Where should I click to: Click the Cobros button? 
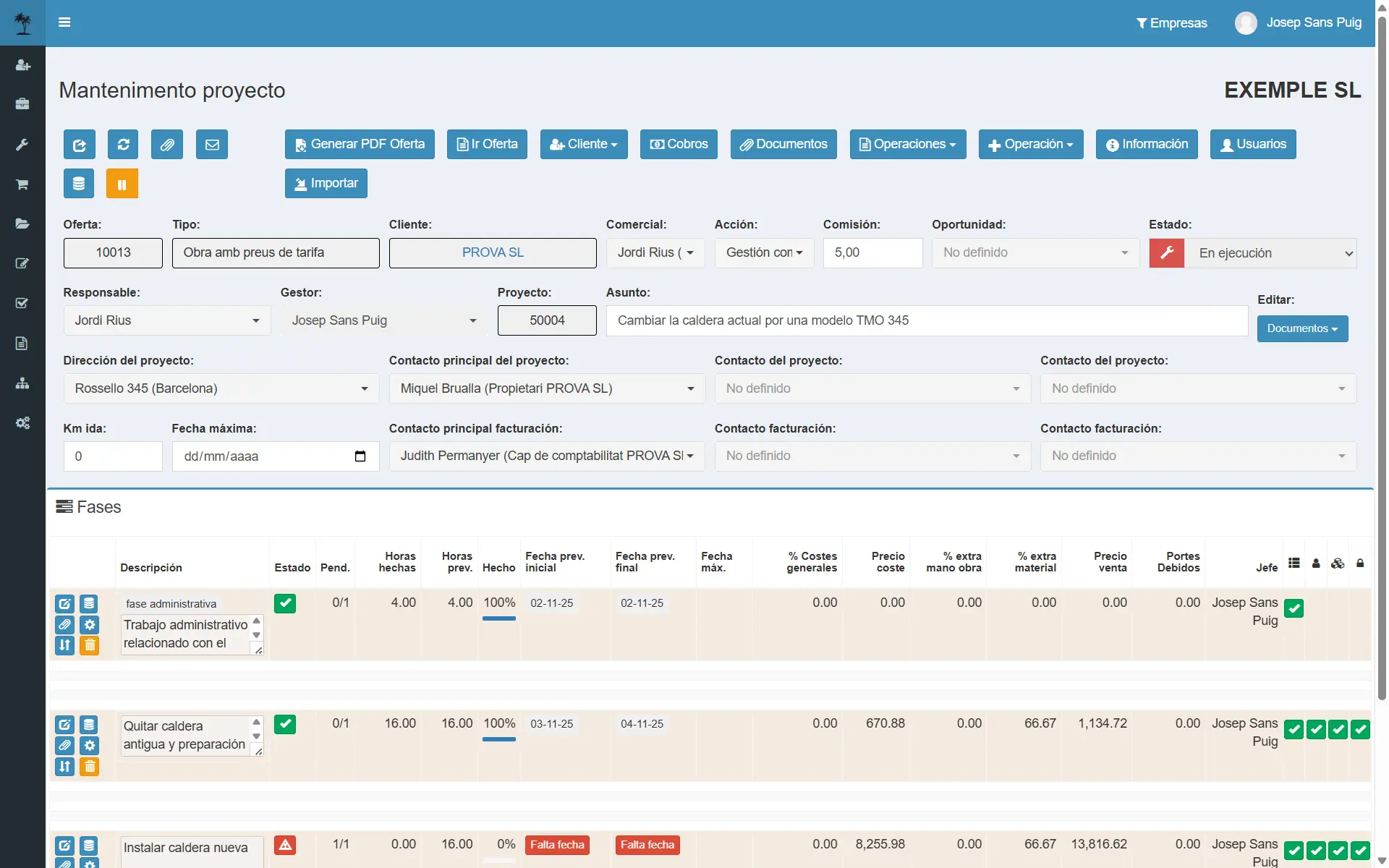[678, 145]
